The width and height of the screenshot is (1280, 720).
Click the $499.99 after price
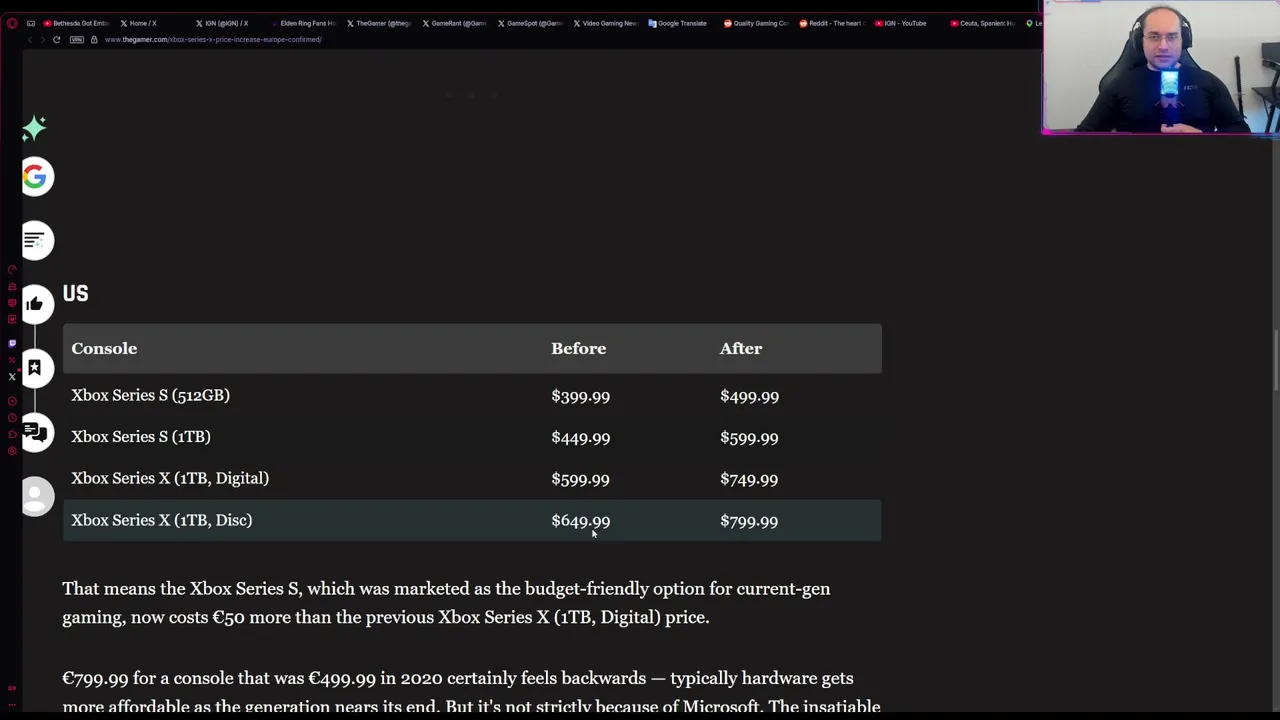coord(749,396)
